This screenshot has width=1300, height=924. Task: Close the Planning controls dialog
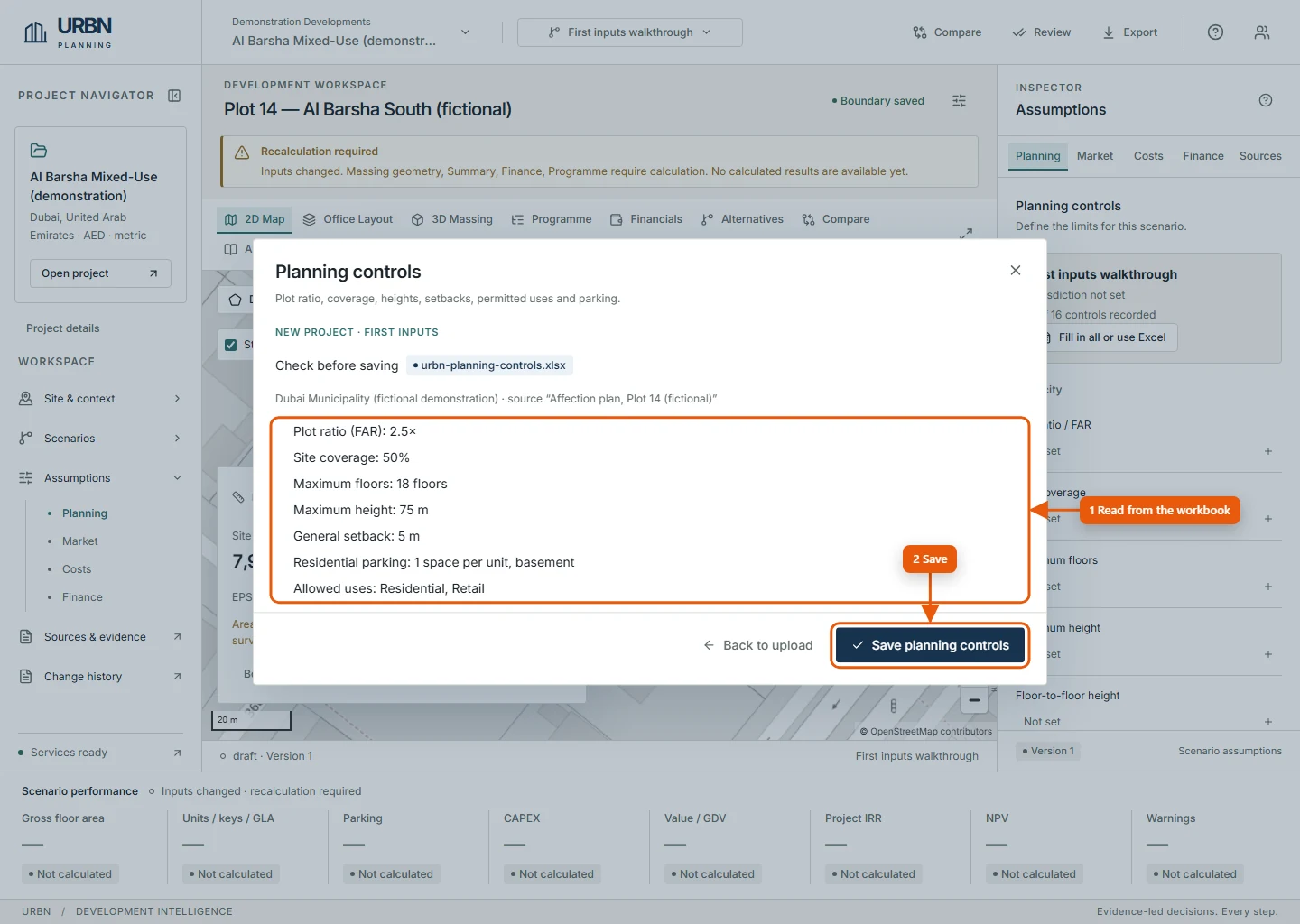tap(1016, 271)
